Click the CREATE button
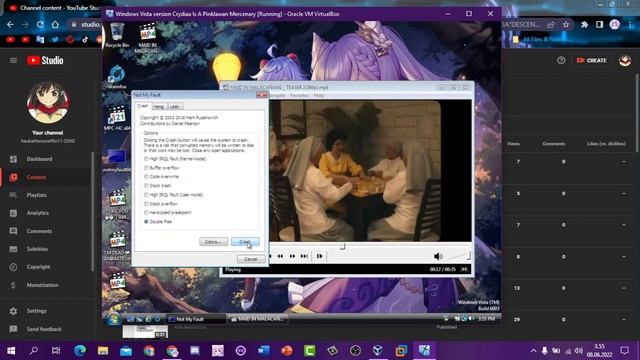The width and height of the screenshot is (640, 360). (591, 60)
